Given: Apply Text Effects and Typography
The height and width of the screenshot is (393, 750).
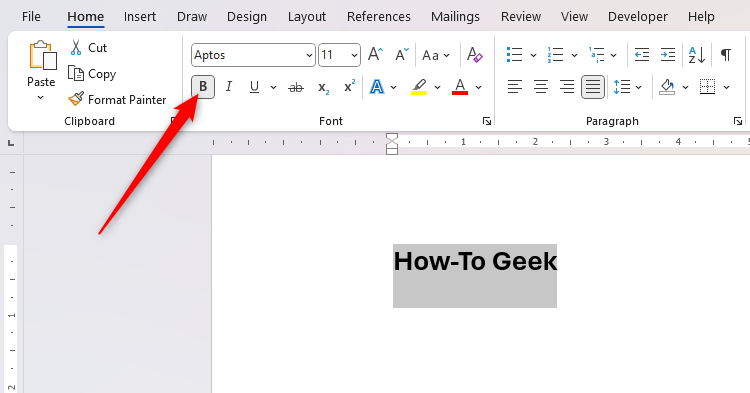Looking at the screenshot, I should pos(377,87).
